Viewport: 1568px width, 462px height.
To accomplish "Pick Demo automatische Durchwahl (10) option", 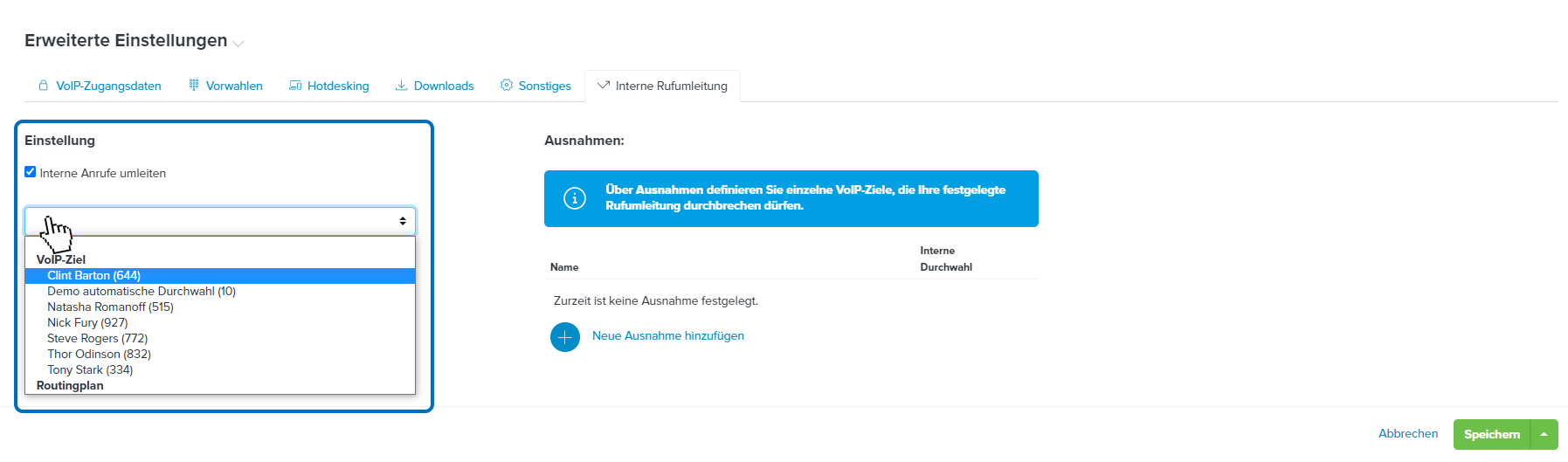I will point(142,292).
